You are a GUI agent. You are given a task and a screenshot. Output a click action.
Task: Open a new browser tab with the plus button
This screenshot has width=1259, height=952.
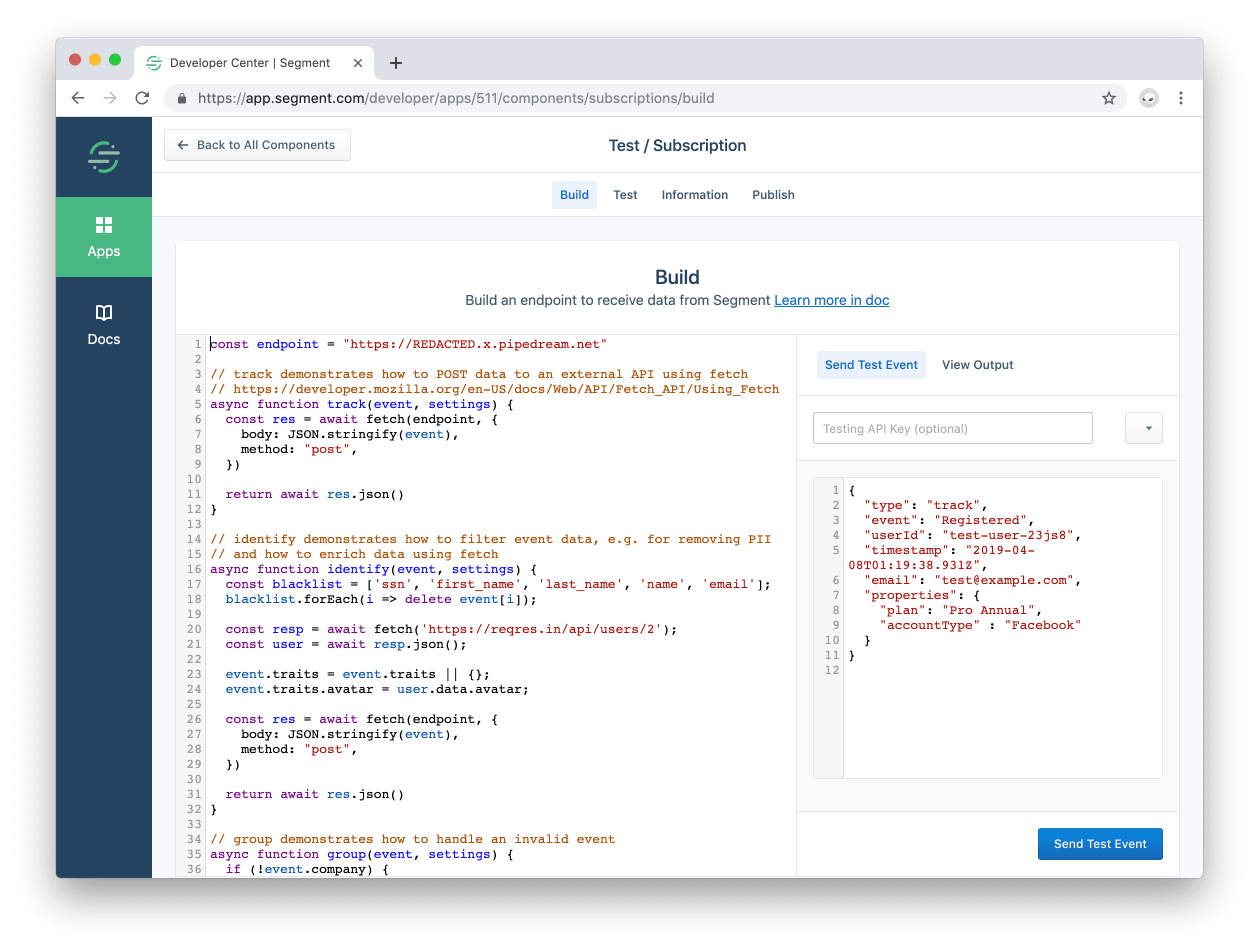pyautogui.click(x=396, y=62)
